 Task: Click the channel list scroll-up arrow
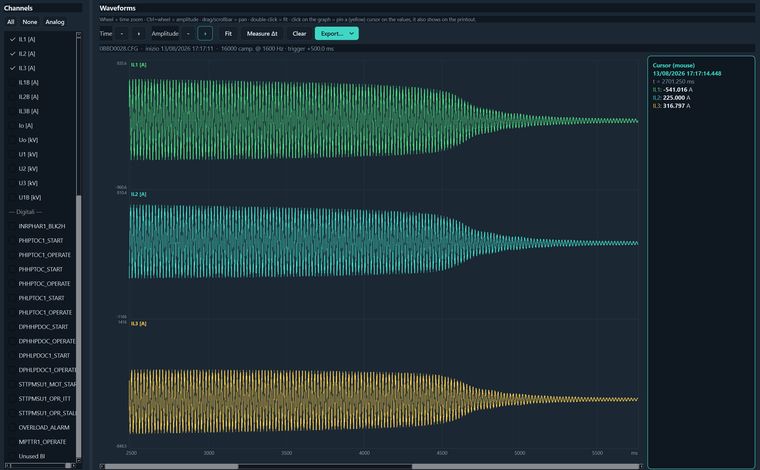[79, 35]
